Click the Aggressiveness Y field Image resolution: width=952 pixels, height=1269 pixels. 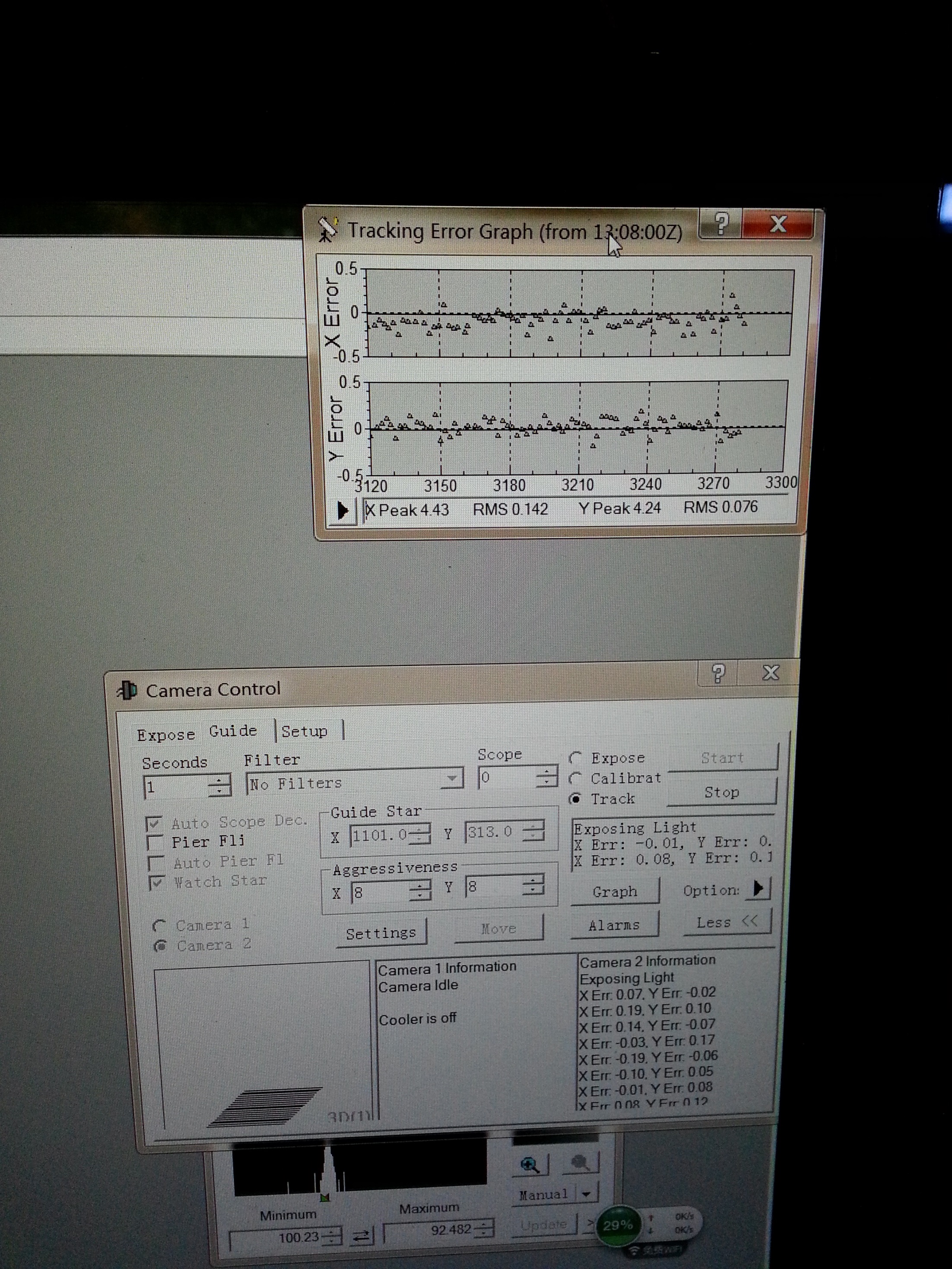tap(494, 888)
